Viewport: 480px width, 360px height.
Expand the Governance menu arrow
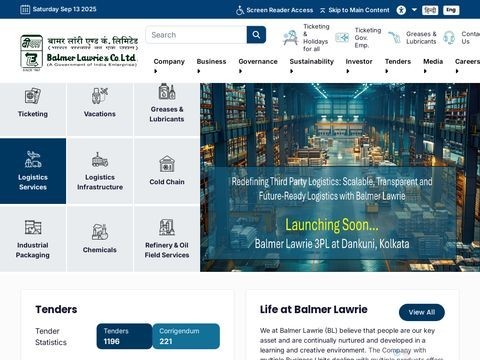click(240, 71)
